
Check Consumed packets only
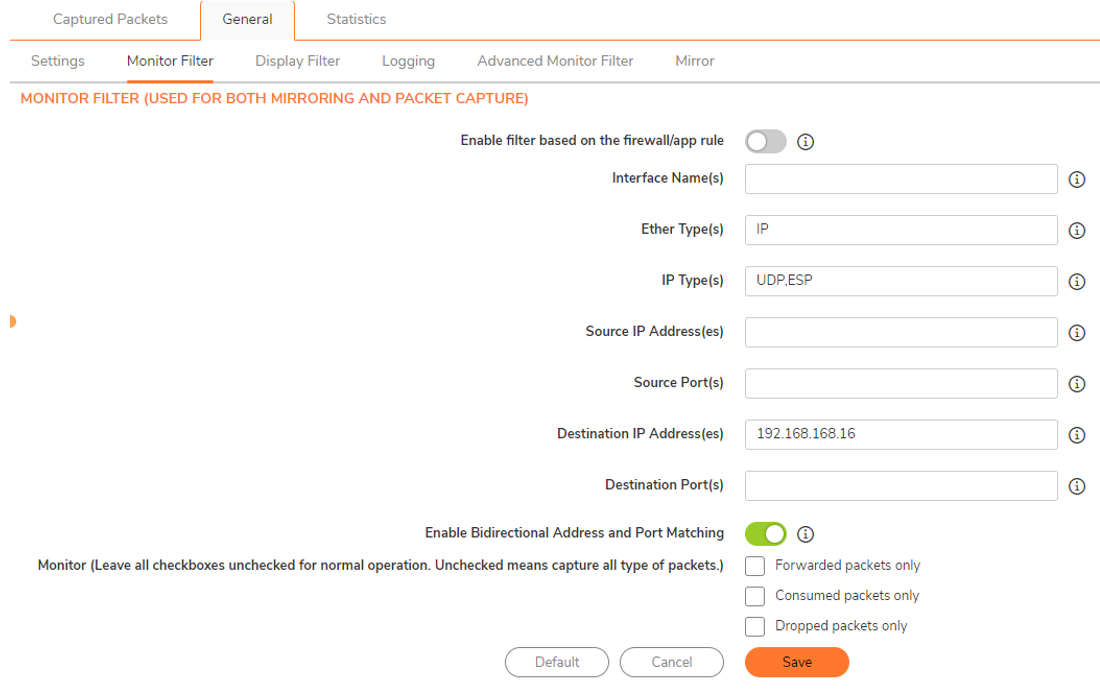pyautogui.click(x=755, y=597)
